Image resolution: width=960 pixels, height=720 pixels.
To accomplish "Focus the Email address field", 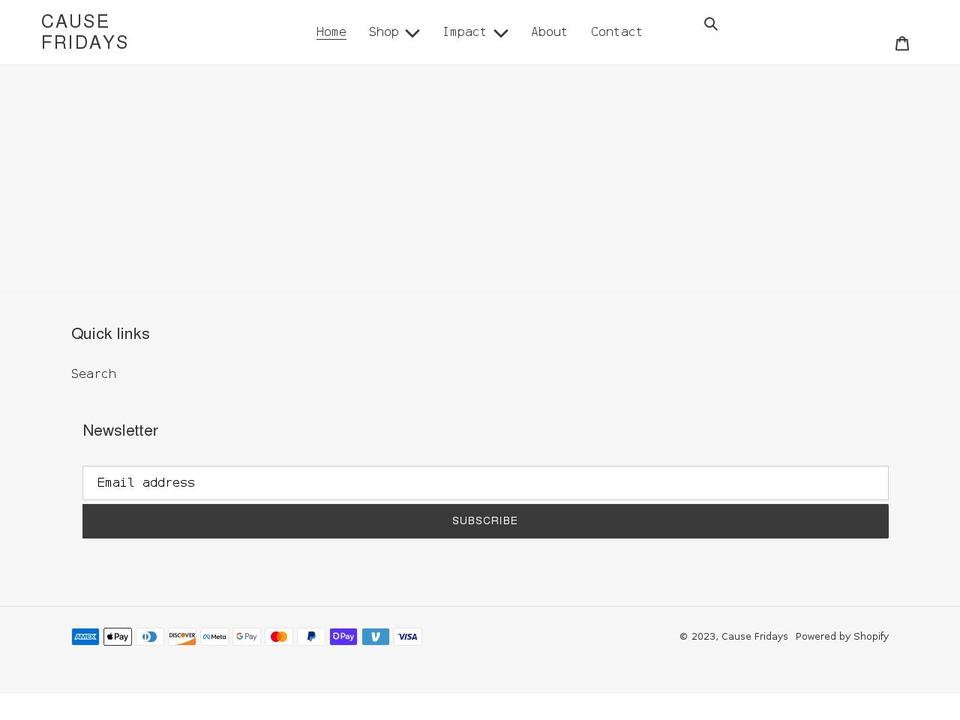I will click(486, 482).
